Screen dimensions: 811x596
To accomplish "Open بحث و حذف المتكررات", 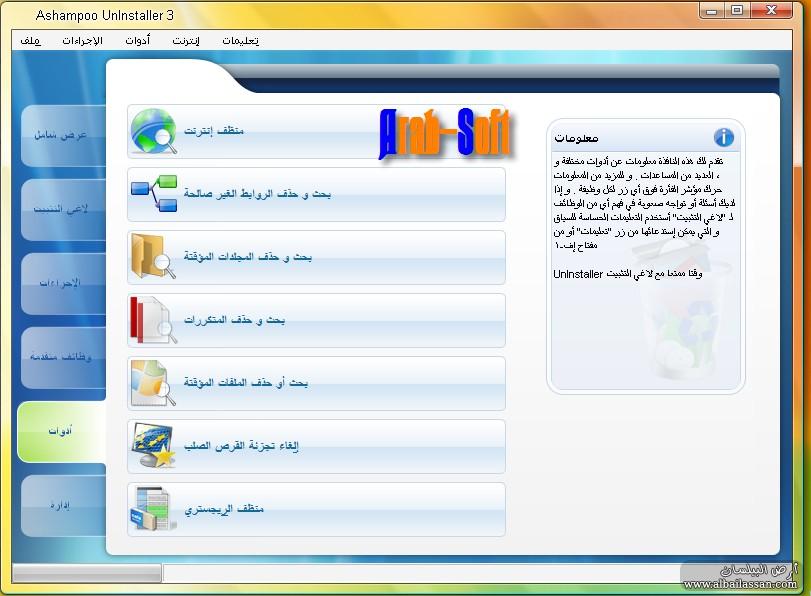I will pos(316,320).
